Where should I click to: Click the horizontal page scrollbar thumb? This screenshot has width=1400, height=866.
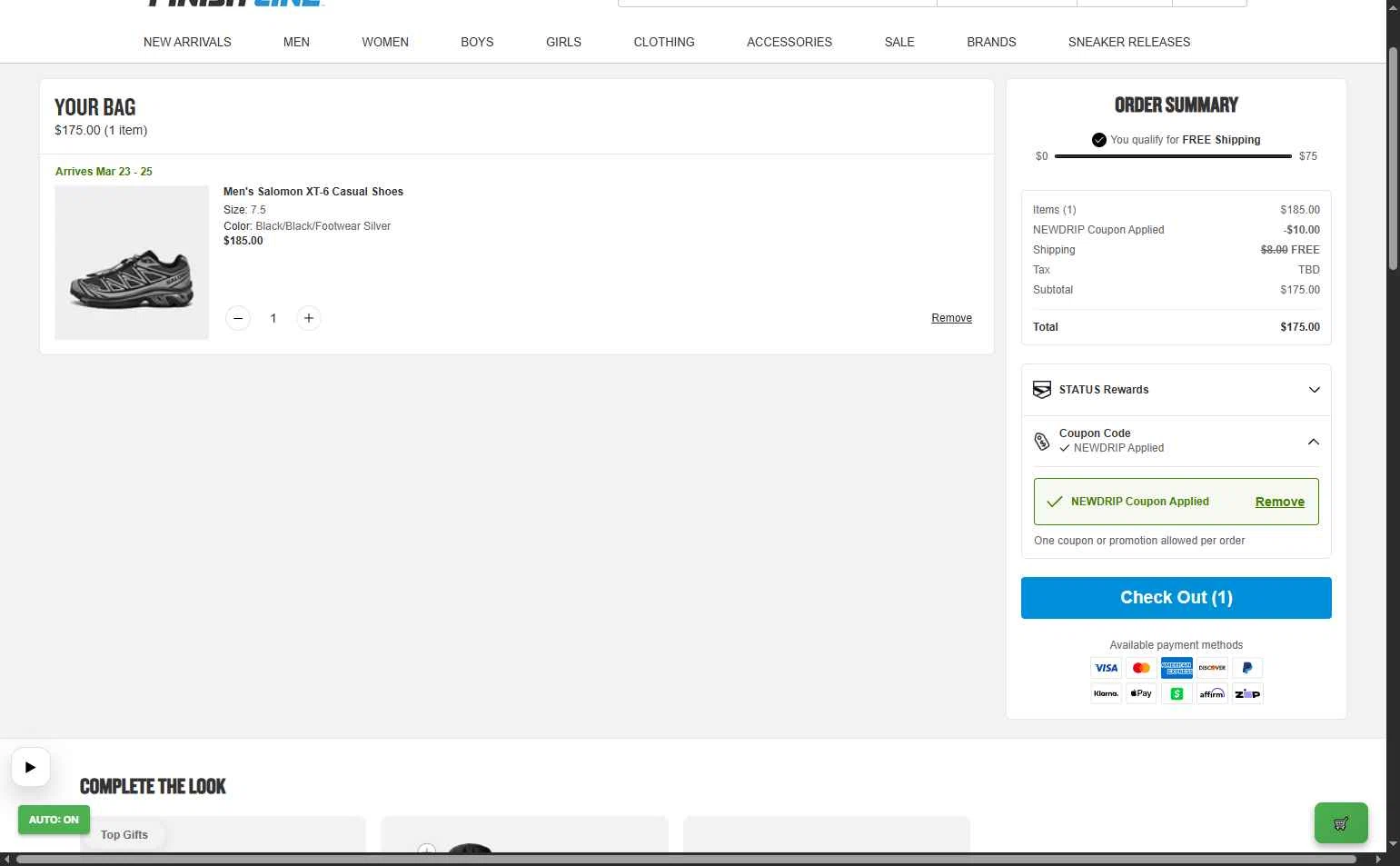(x=686, y=859)
